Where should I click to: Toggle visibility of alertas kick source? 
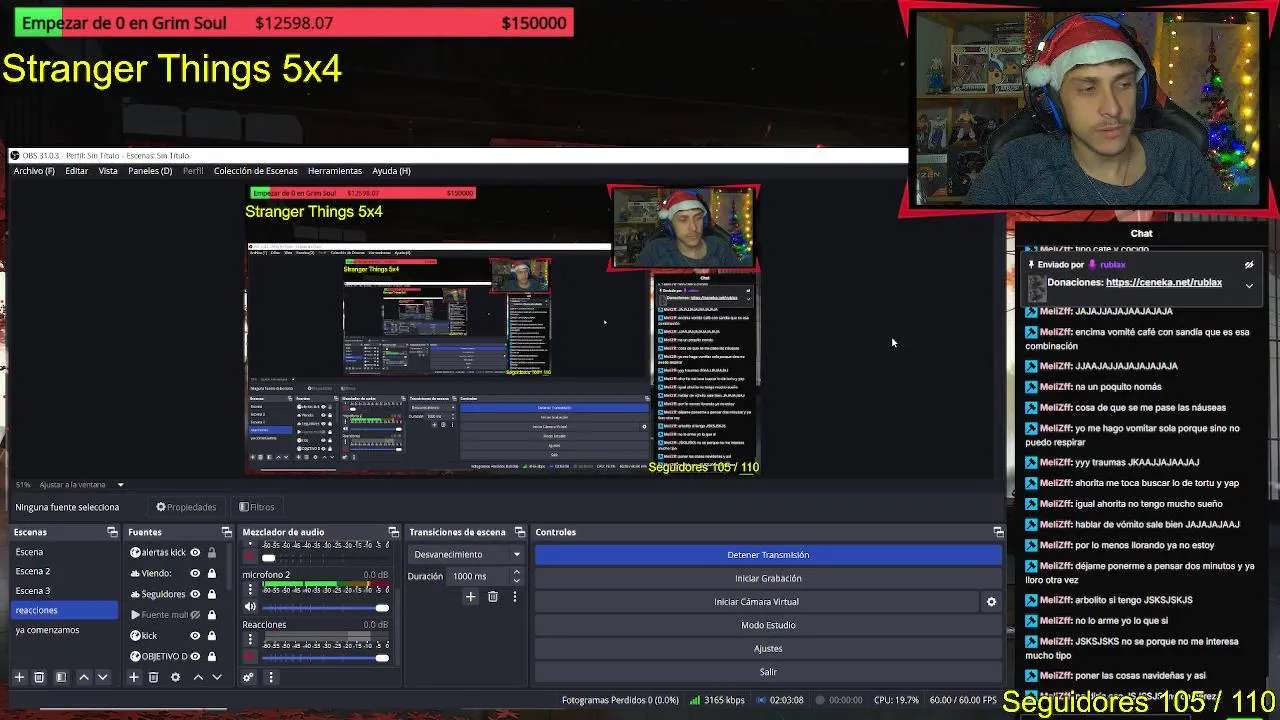[195, 552]
